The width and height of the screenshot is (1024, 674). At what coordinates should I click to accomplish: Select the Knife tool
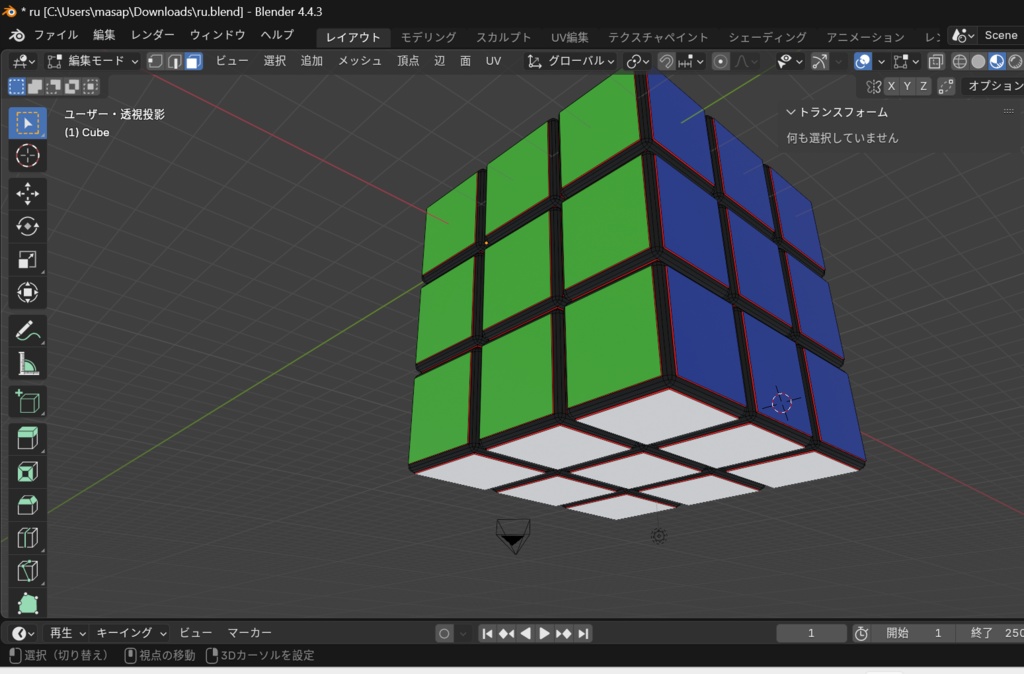[x=27, y=571]
